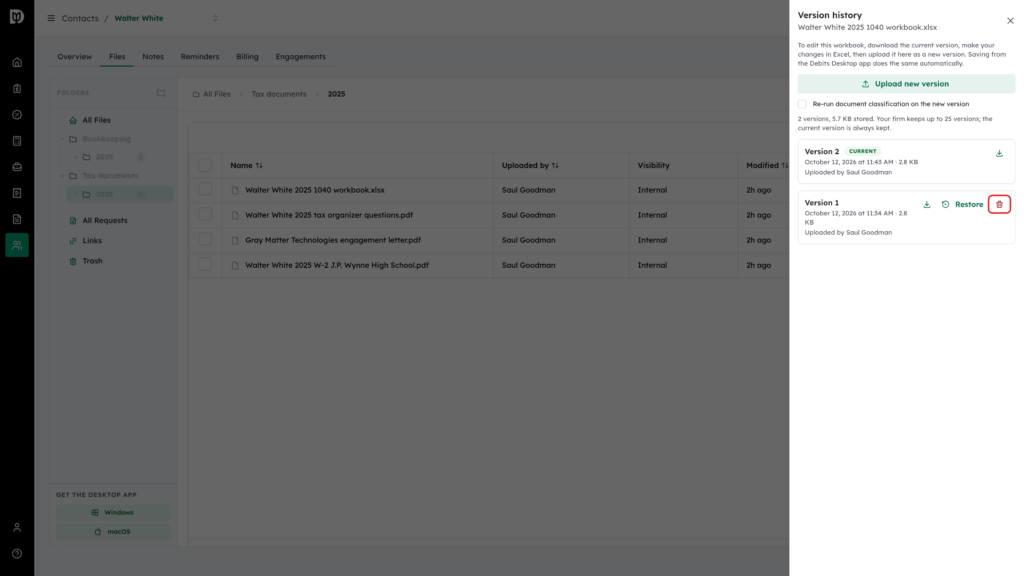1024x576 pixels.
Task: Open Walter White 2025 tax organizer questions.pdf
Action: coord(329,215)
